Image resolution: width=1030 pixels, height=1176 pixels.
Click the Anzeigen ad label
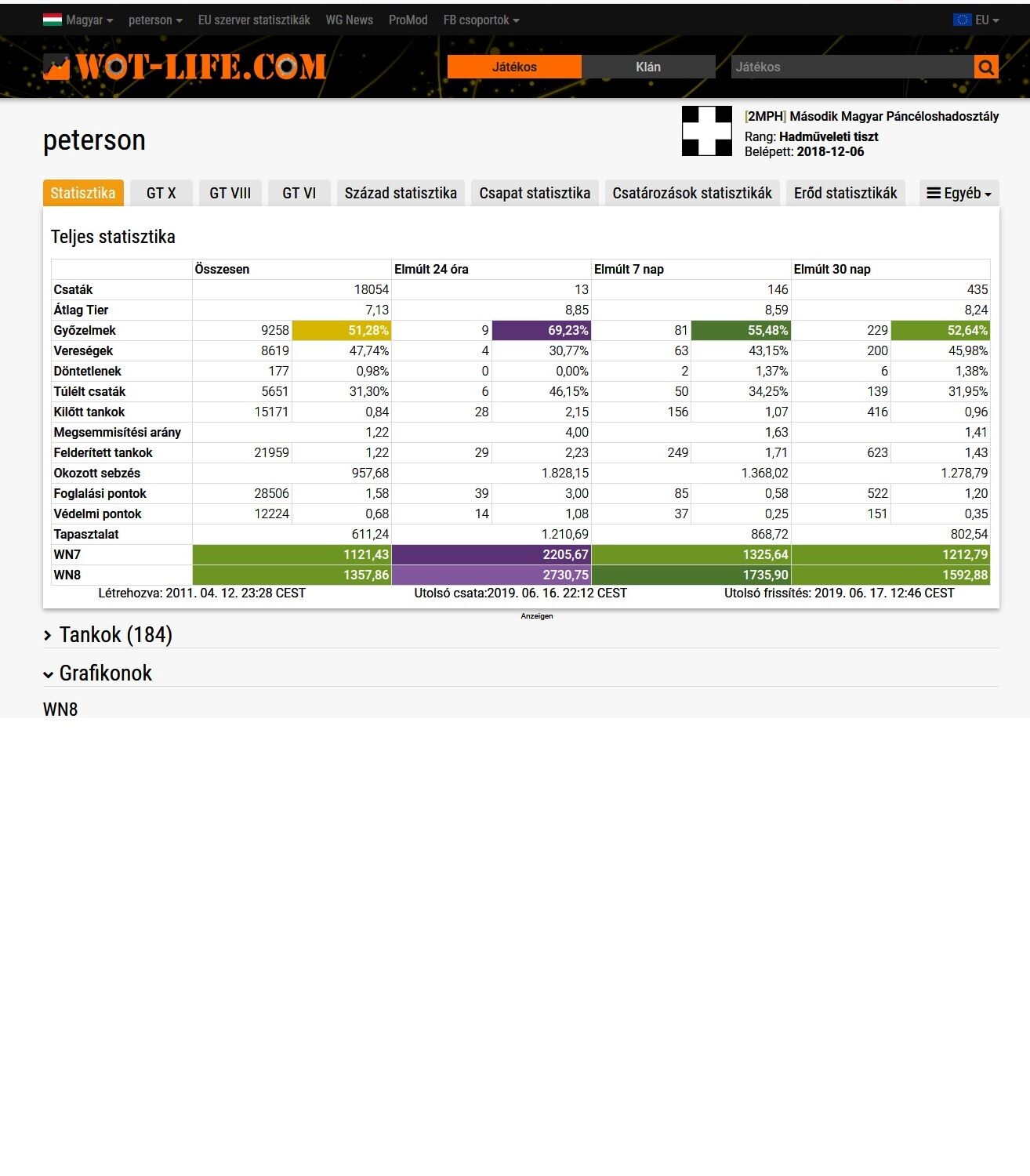pyautogui.click(x=537, y=616)
